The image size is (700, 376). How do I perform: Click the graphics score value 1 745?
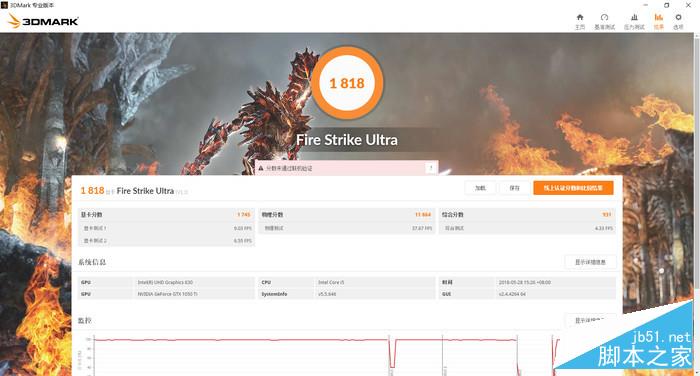click(x=244, y=215)
